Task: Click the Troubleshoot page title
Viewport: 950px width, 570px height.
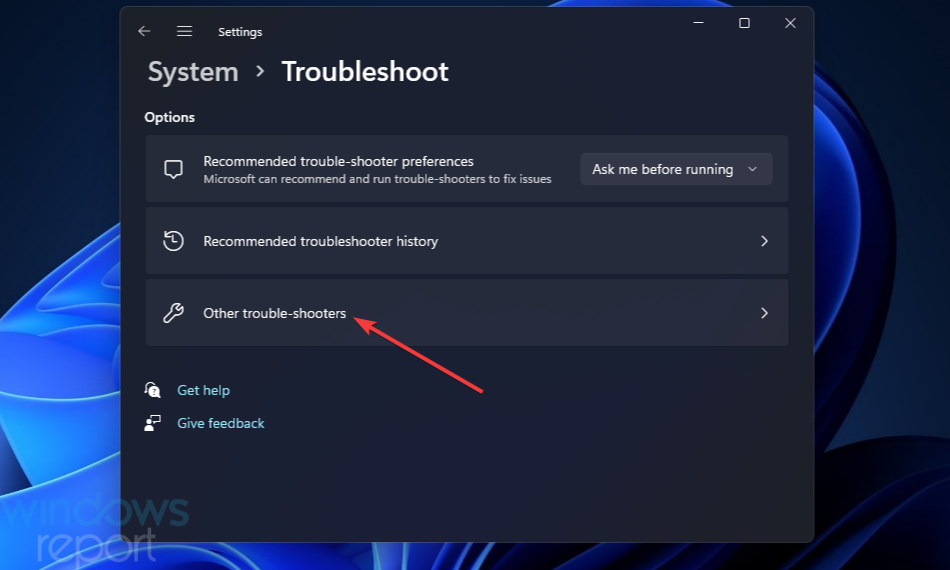Action: click(365, 72)
